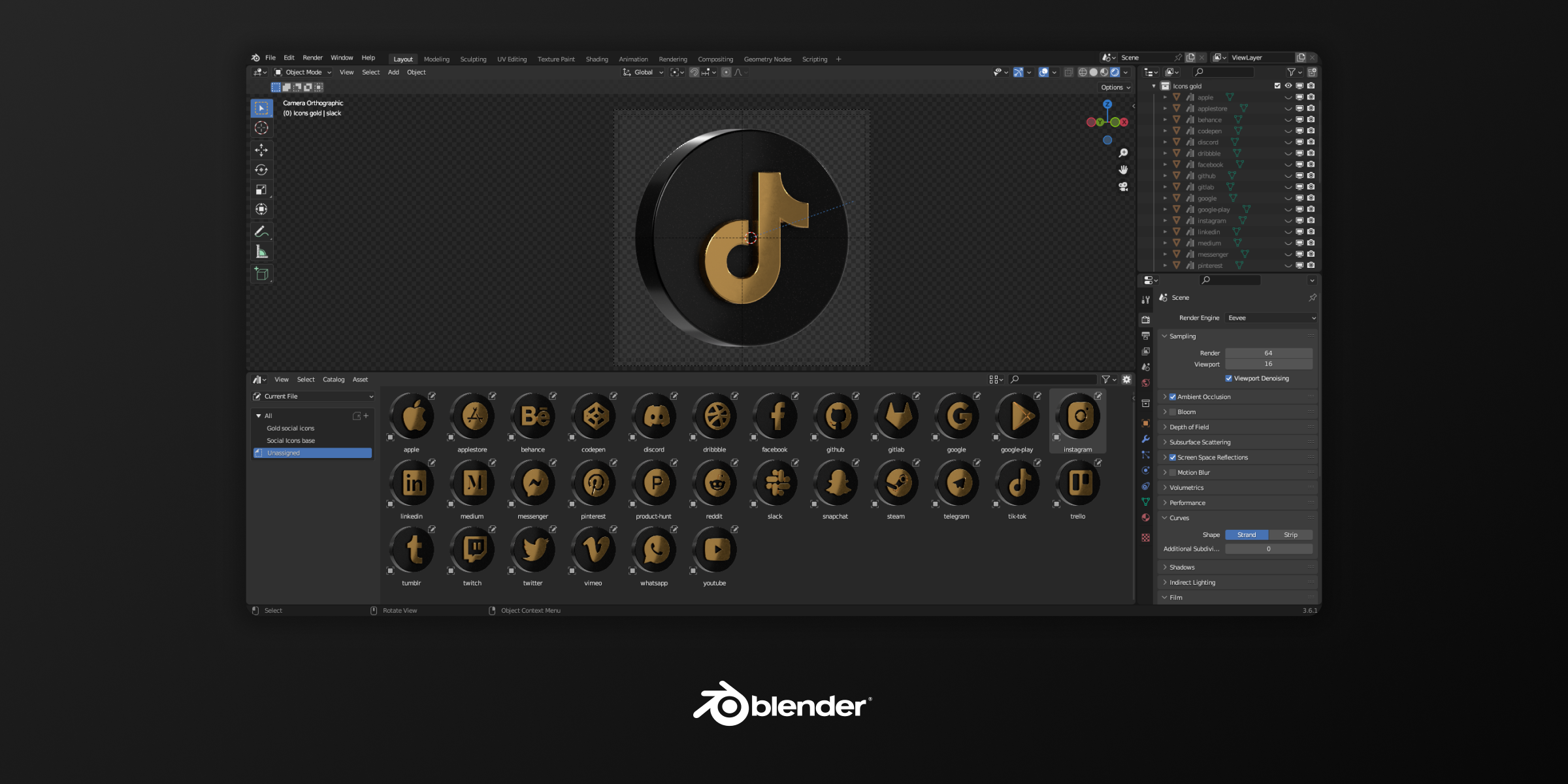Toggle Icons gold collection exclude checkbox
This screenshot has height=784, width=1568.
[x=1277, y=86]
